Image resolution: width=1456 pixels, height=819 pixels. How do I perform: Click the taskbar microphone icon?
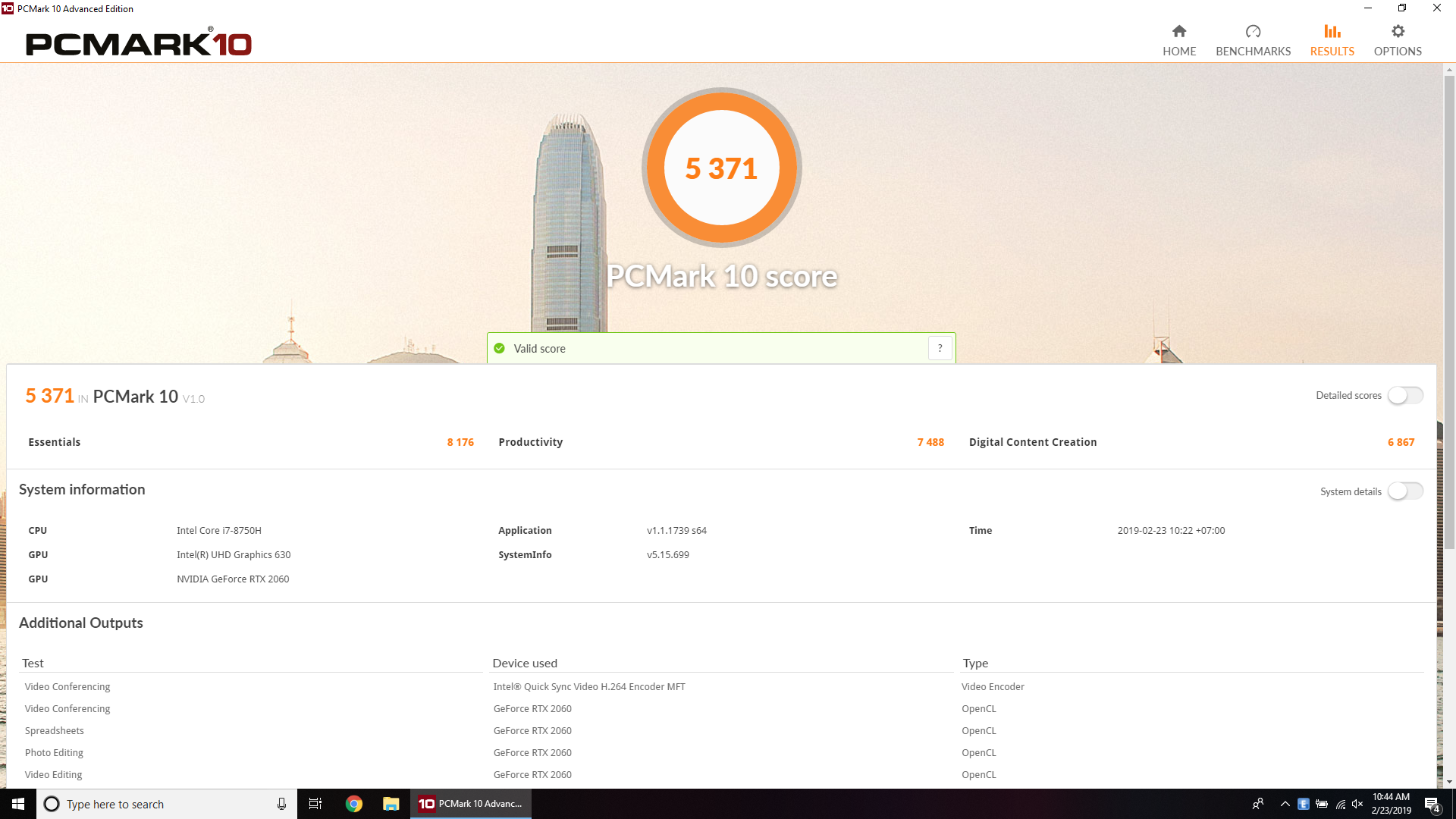(281, 804)
